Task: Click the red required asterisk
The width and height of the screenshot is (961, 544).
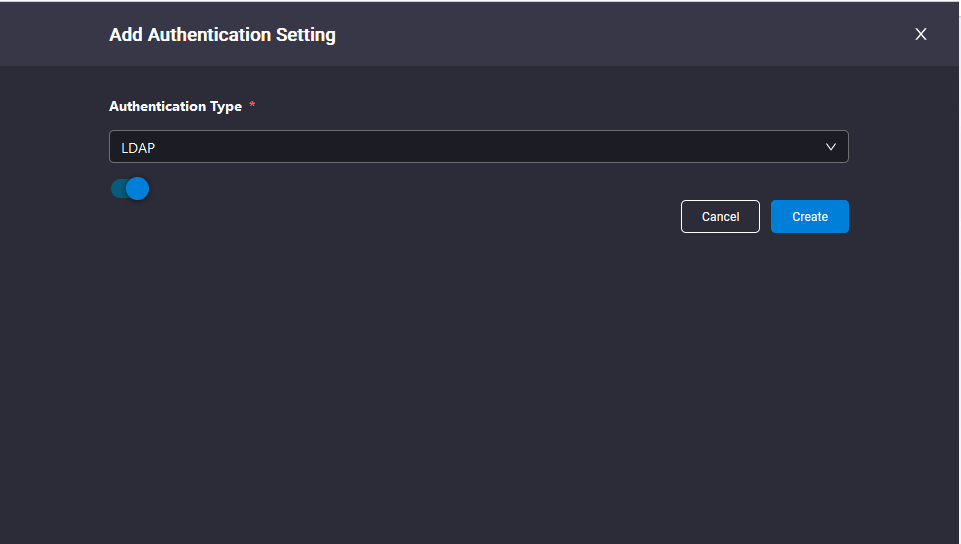Action: click(x=252, y=105)
